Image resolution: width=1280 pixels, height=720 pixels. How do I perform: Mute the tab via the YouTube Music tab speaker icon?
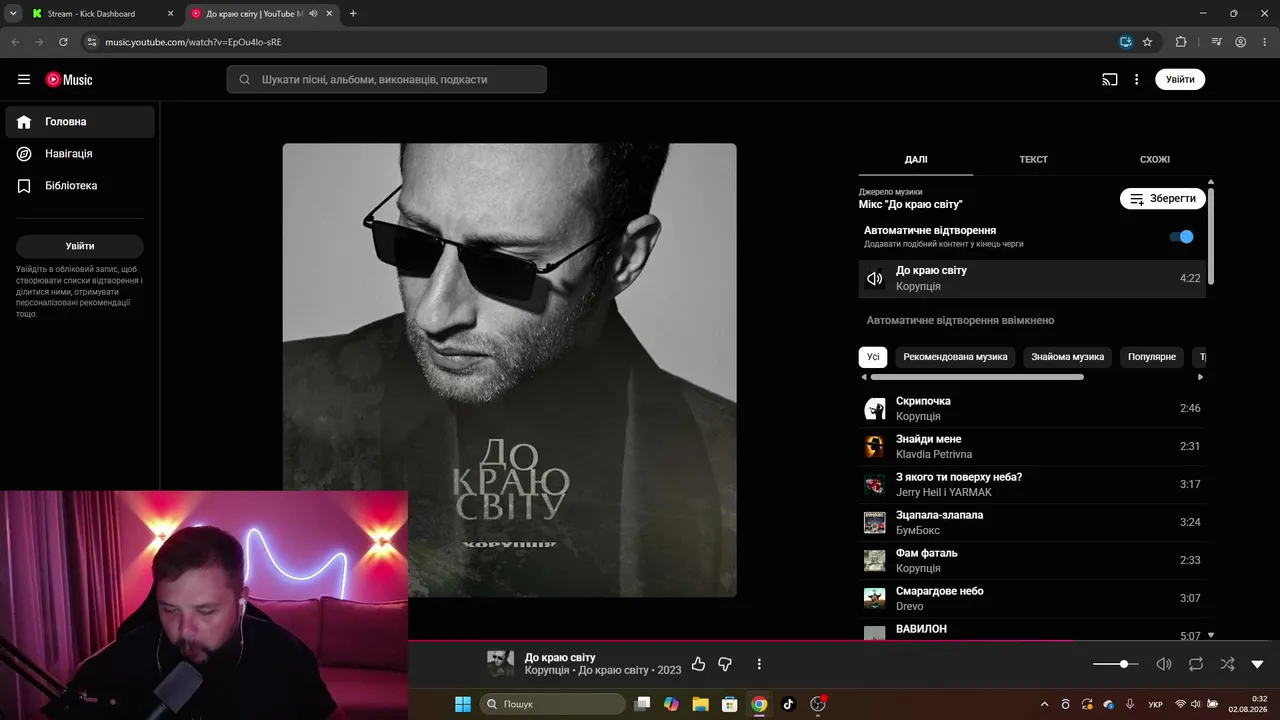coord(313,14)
